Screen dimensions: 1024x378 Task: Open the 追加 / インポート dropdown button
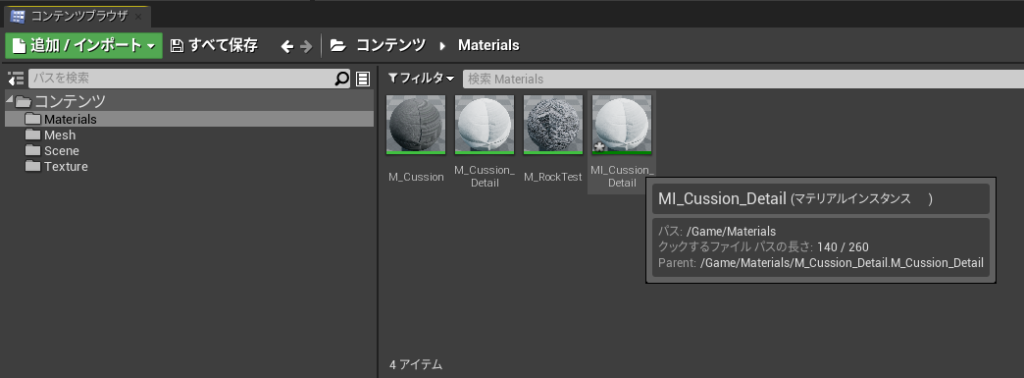click(x=84, y=45)
